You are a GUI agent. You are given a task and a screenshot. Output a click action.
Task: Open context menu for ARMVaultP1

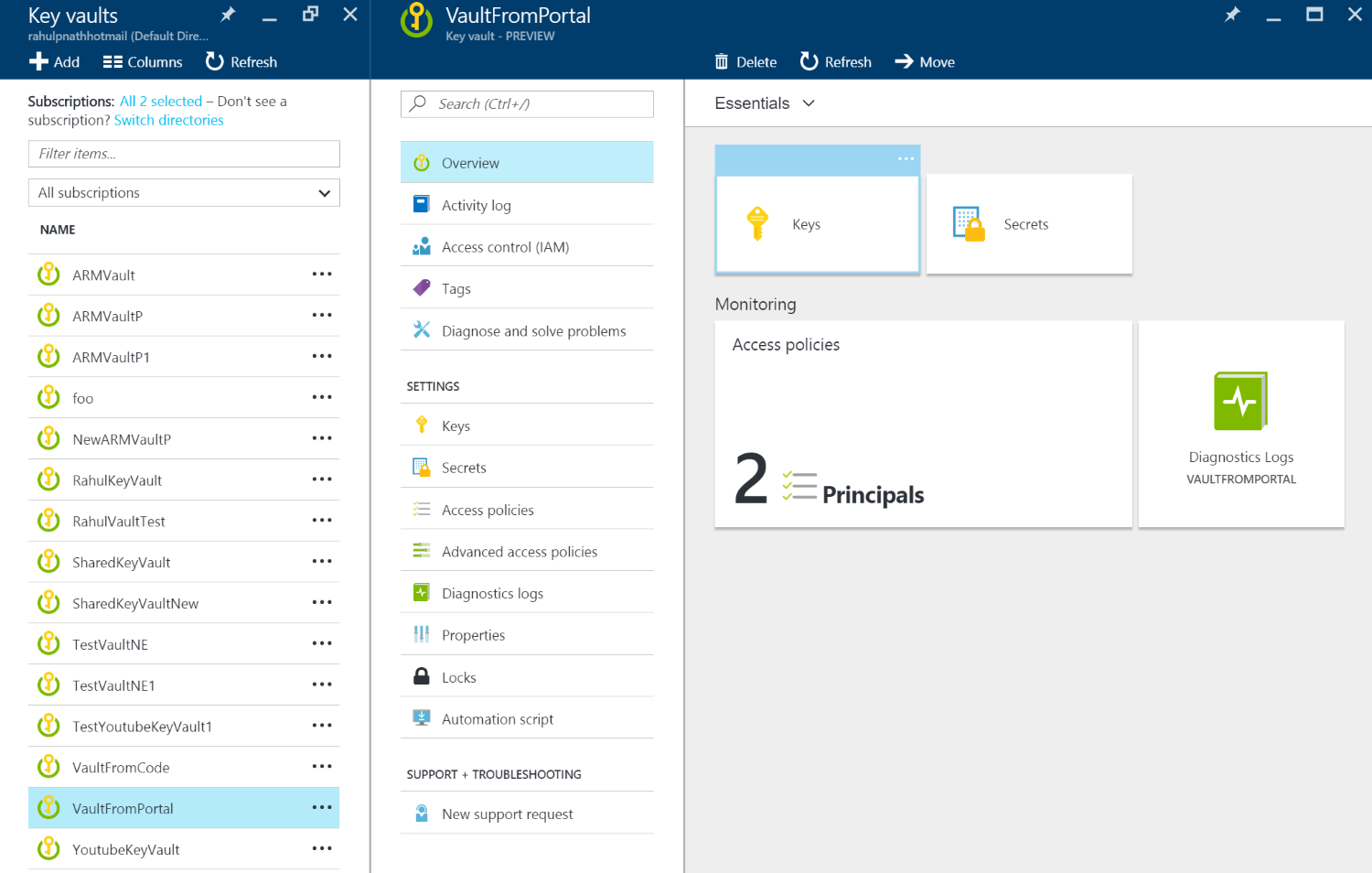click(x=322, y=357)
